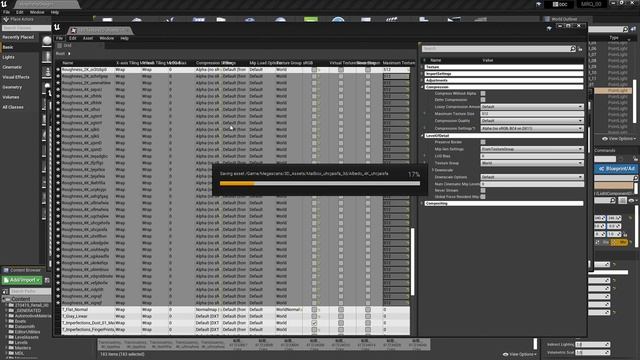Select the Visual Effects category
Screen dimensions: 640x360
pos(16,77)
